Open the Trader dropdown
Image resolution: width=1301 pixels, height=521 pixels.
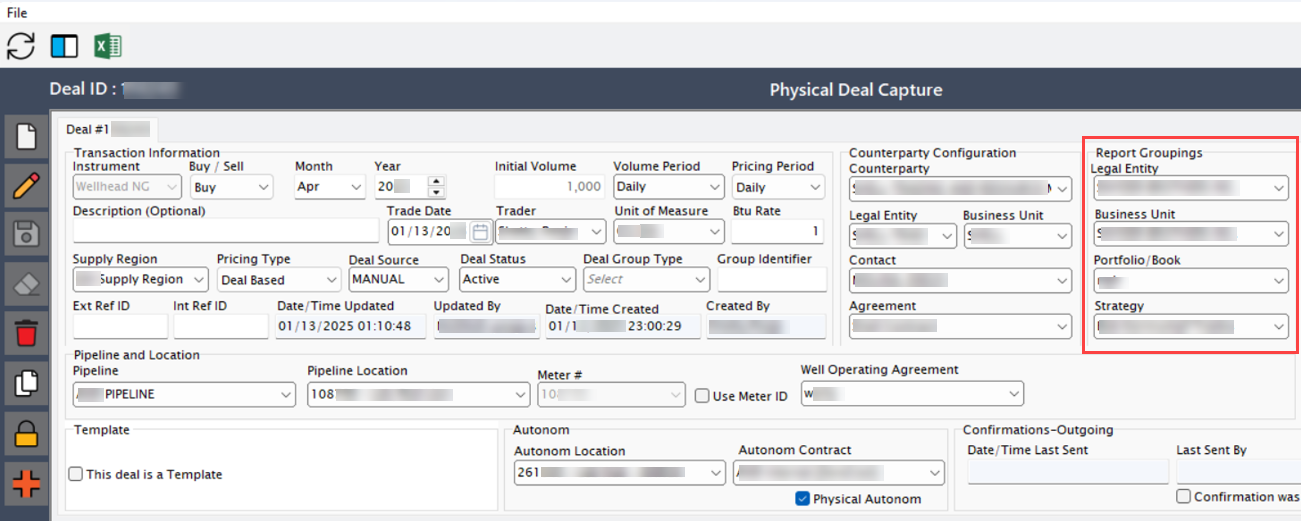point(550,232)
